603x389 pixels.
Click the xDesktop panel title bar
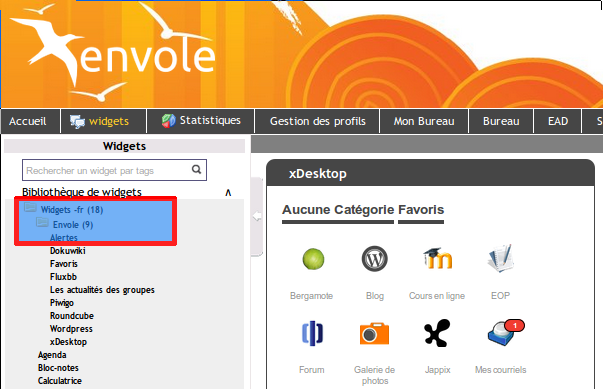pos(430,173)
